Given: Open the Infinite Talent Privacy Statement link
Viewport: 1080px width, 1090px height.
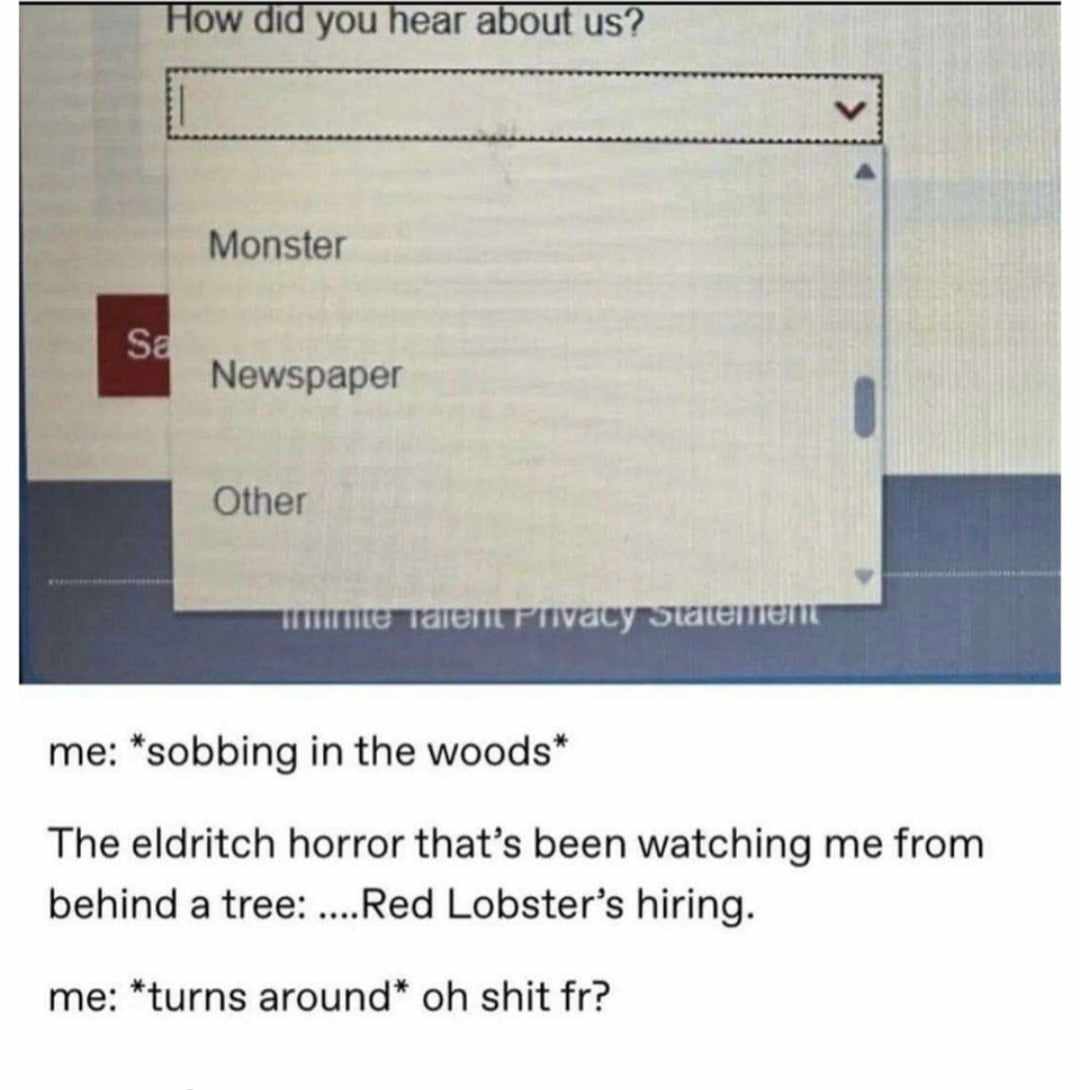Looking at the screenshot, I should [x=548, y=616].
